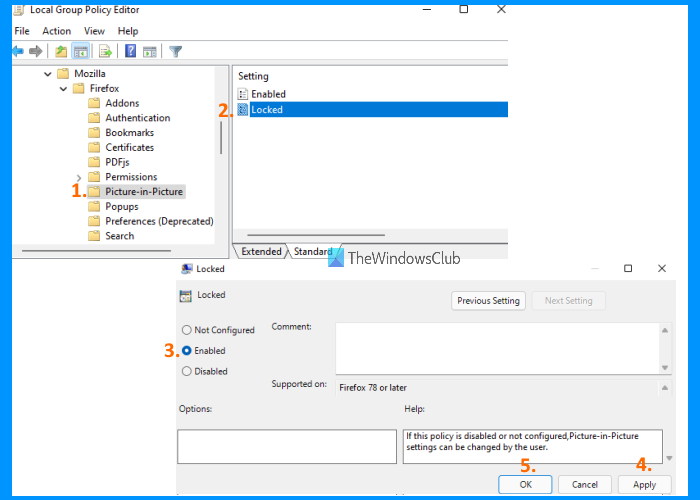Select the Disabled radio button
The height and width of the screenshot is (500, 700).
click(187, 371)
